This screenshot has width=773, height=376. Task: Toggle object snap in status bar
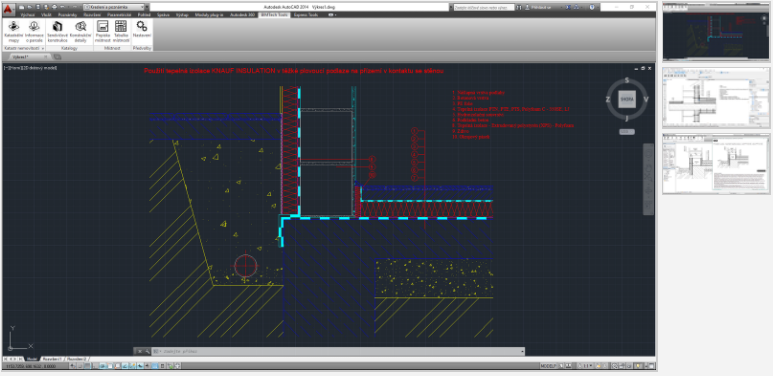coord(109,366)
